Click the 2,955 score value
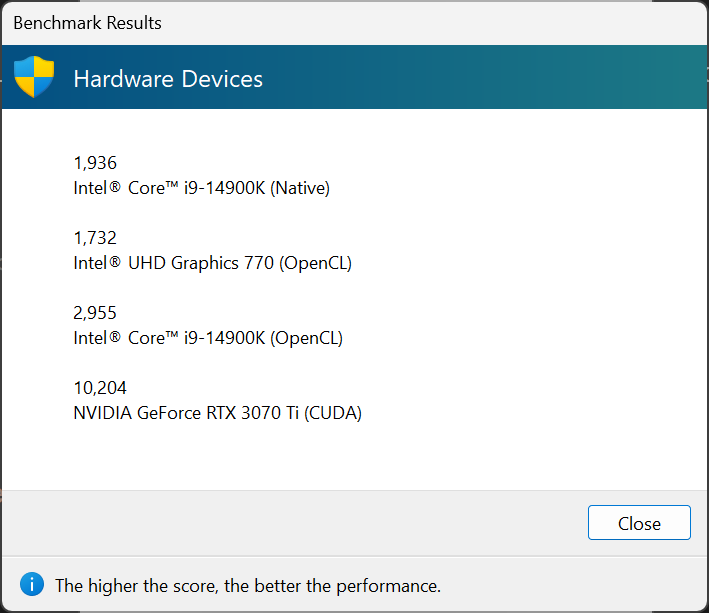 95,313
